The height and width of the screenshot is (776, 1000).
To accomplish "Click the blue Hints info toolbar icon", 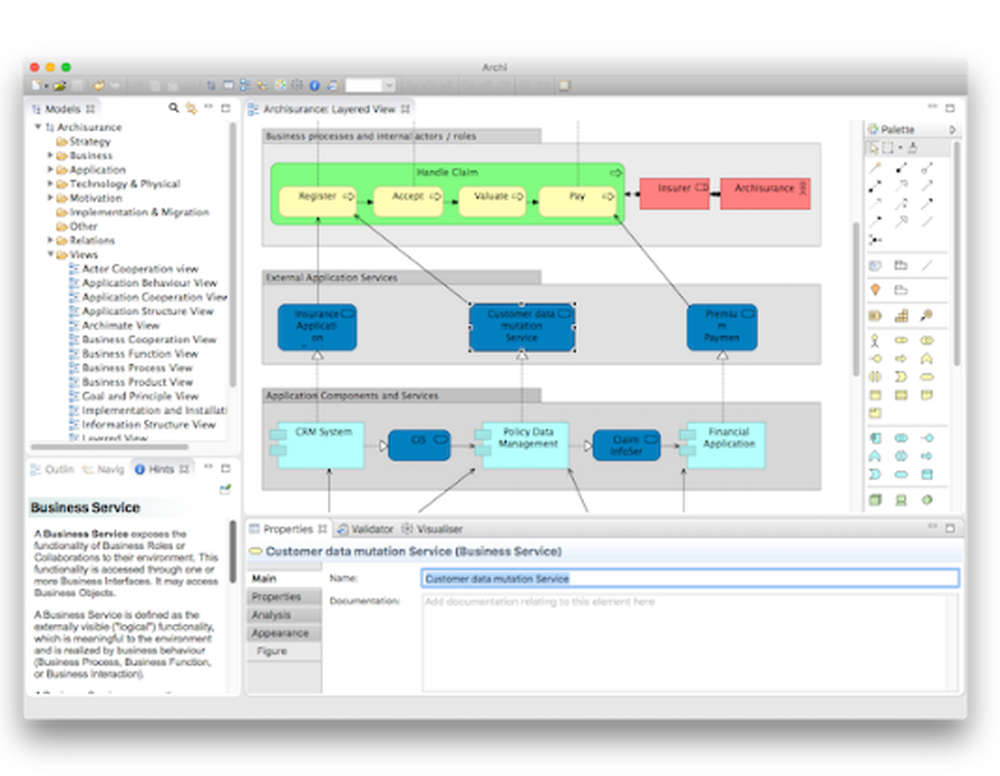I will click(314, 85).
